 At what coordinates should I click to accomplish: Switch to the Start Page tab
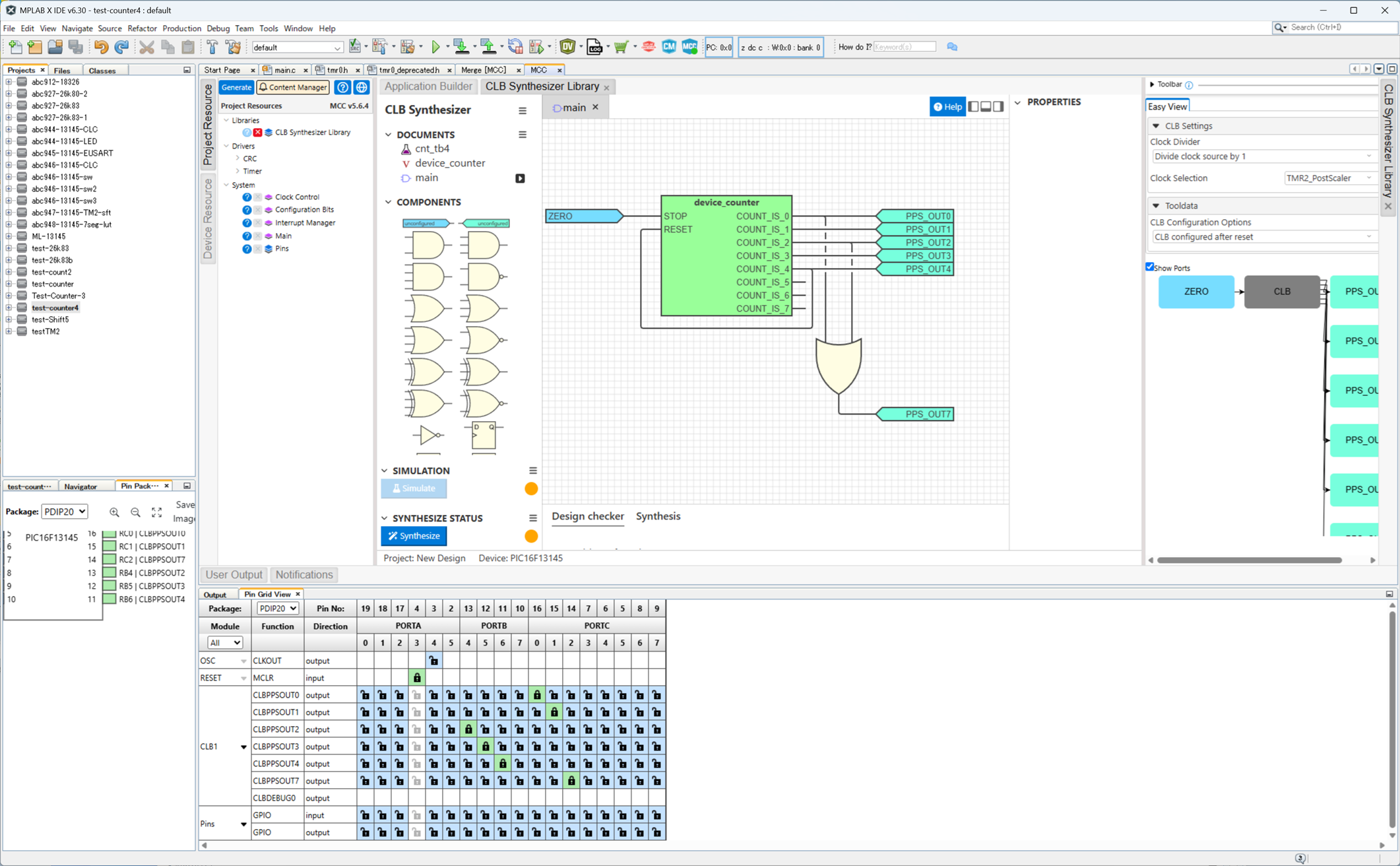[x=222, y=70]
